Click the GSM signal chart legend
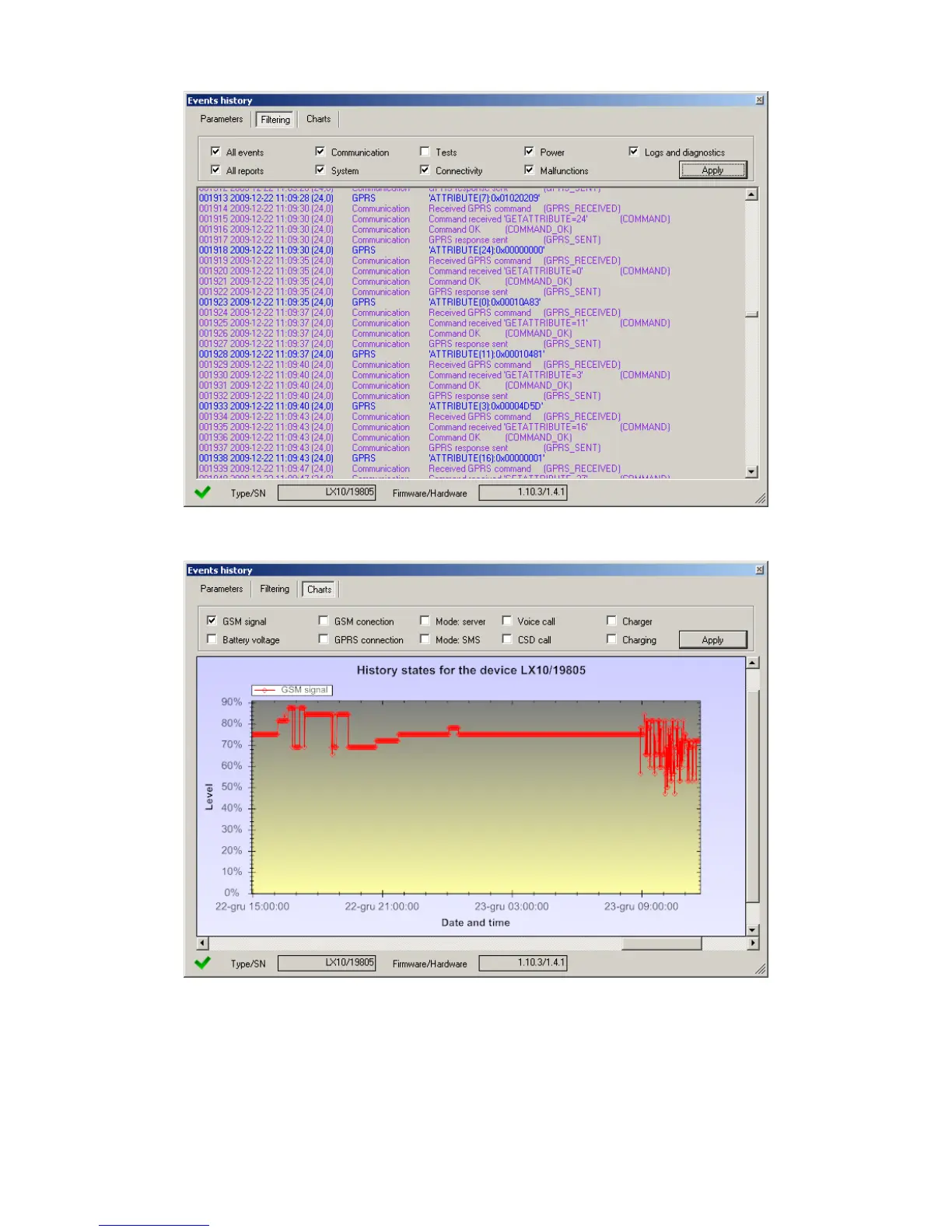 click(x=292, y=690)
